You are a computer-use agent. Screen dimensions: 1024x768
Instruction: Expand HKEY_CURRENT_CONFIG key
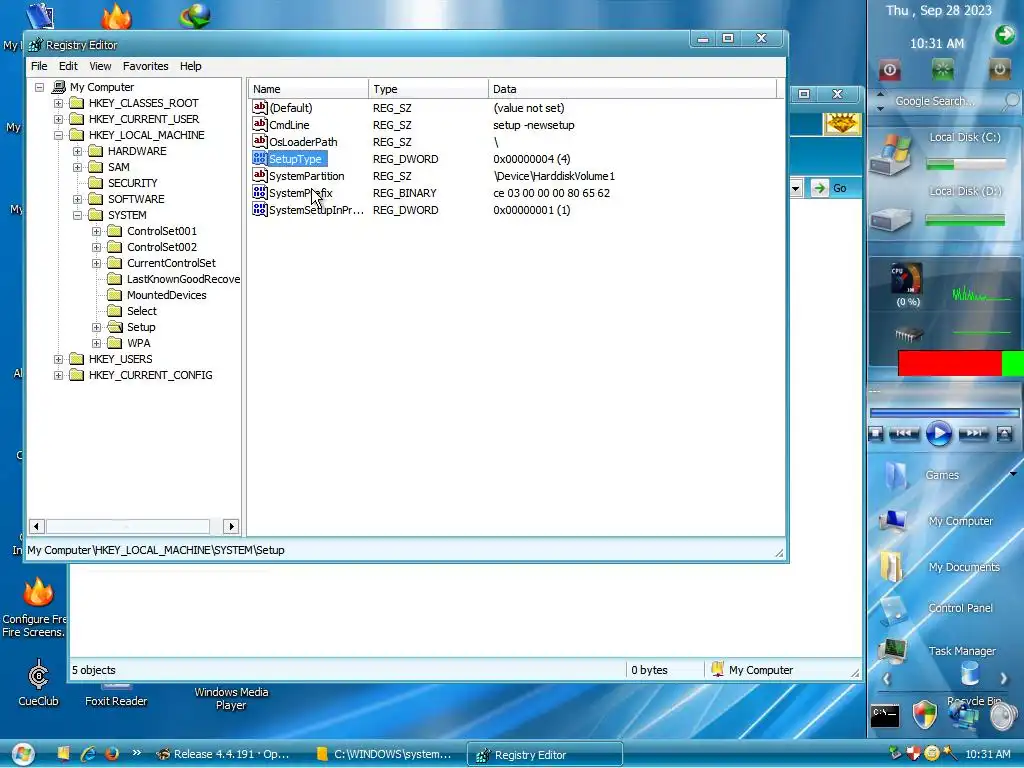coord(58,375)
